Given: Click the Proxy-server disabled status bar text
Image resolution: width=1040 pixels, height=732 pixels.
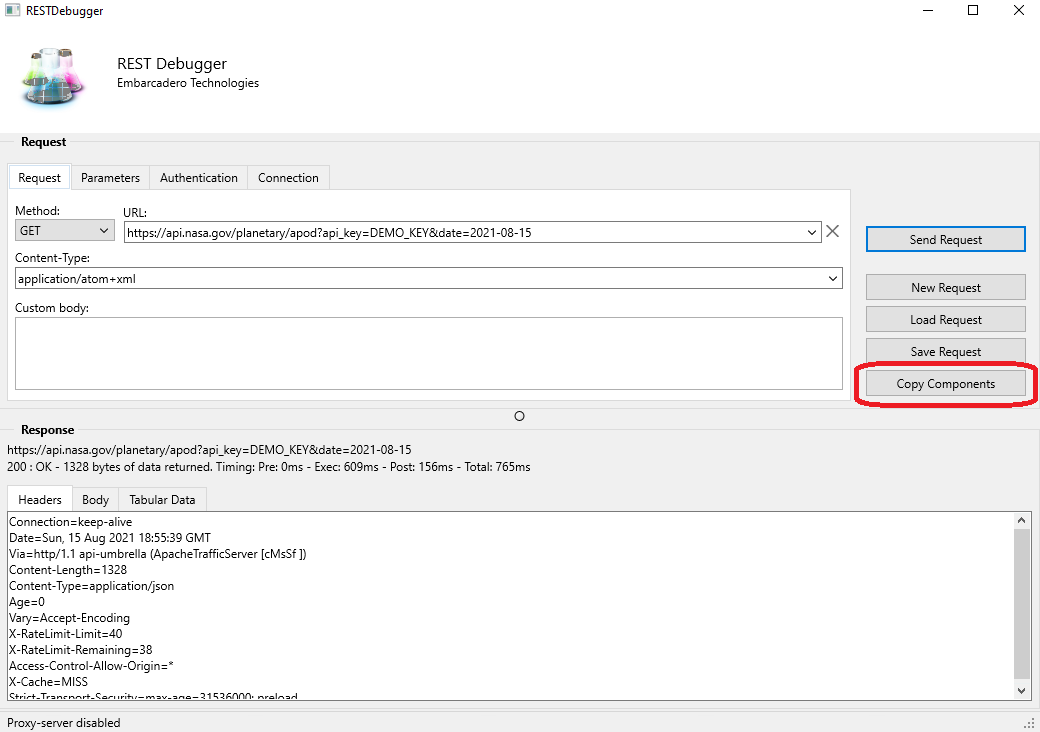Looking at the screenshot, I should click(x=63, y=722).
